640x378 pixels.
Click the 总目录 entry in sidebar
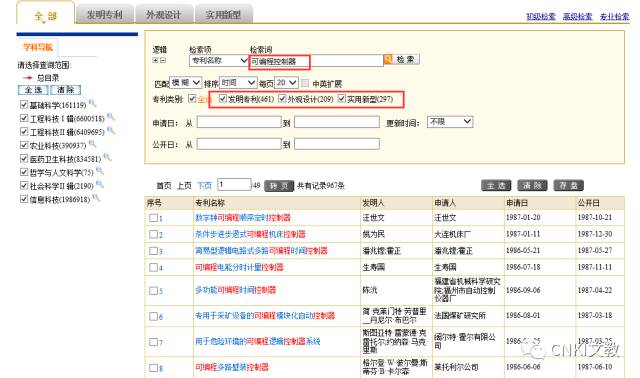click(48, 78)
